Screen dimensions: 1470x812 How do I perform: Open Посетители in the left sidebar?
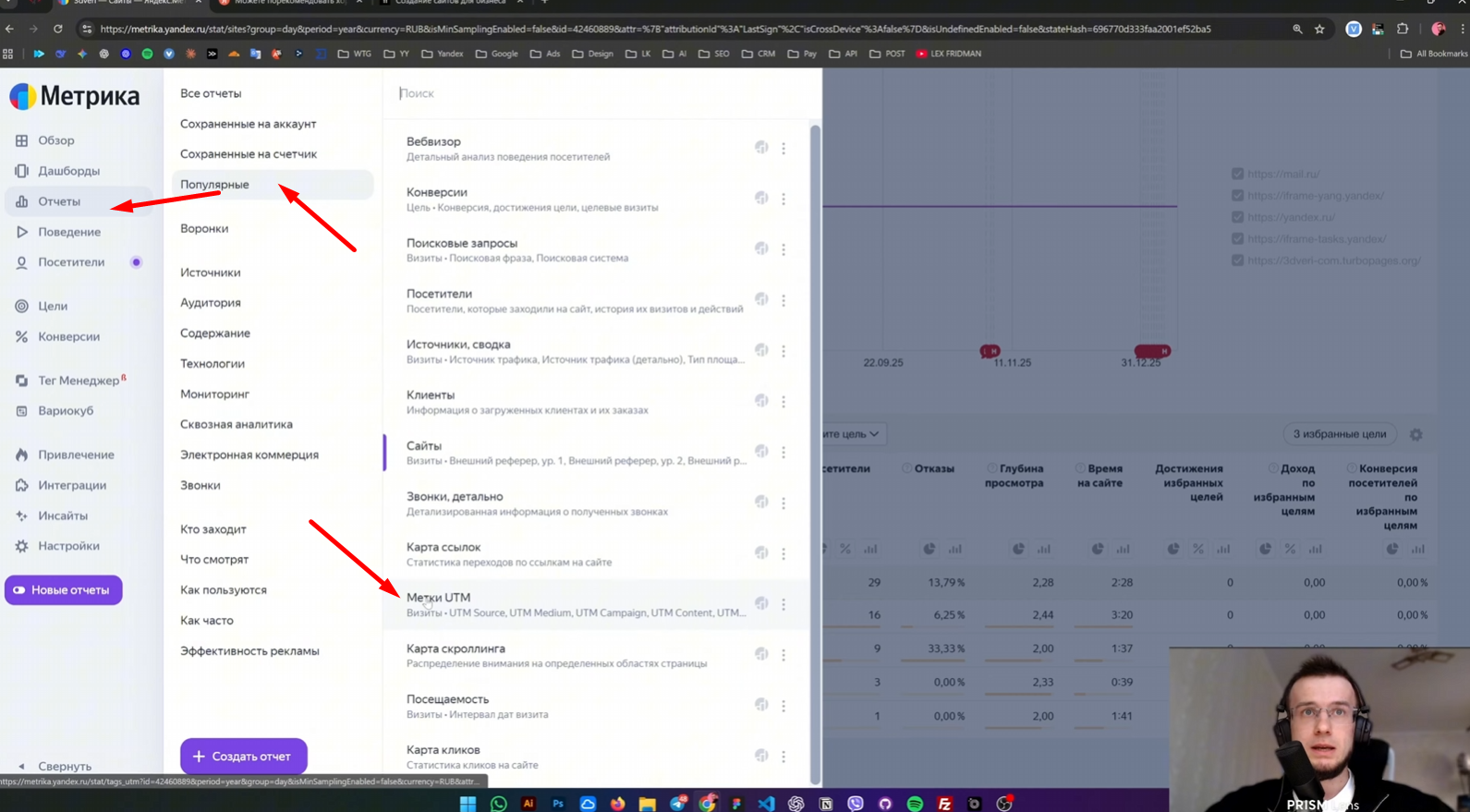point(71,262)
